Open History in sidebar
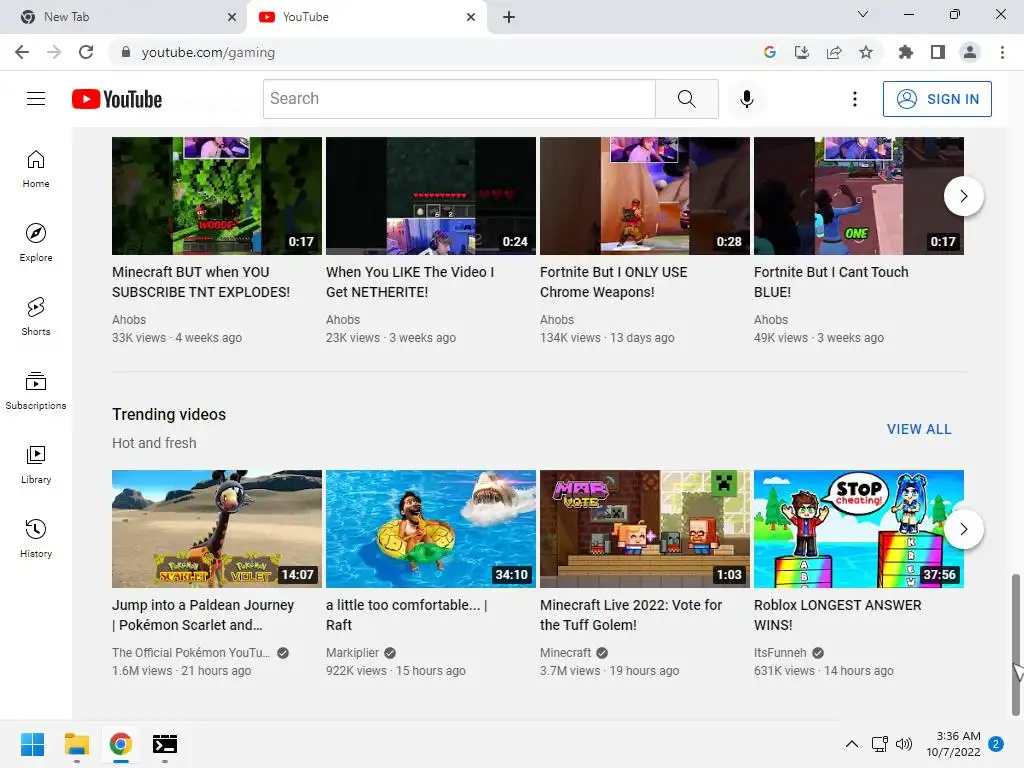This screenshot has width=1024, height=768. click(x=36, y=539)
